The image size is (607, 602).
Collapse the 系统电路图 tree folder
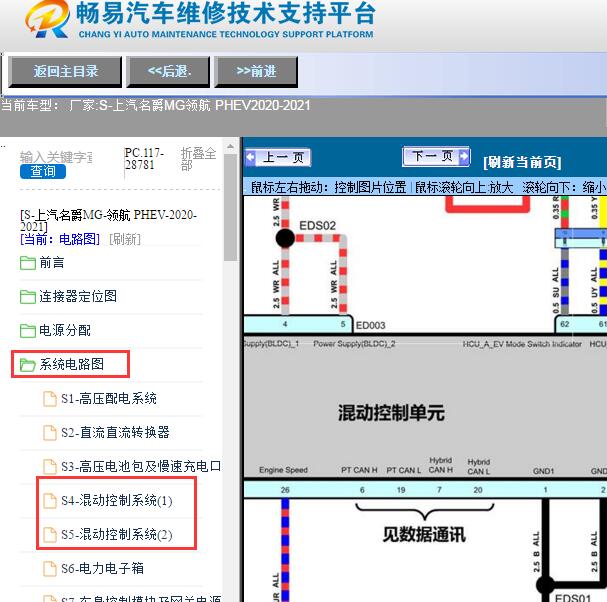71,364
